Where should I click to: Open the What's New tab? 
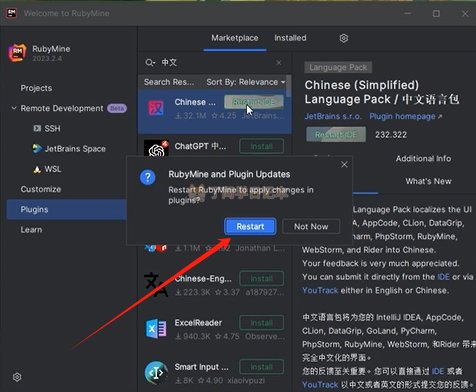[428, 181]
